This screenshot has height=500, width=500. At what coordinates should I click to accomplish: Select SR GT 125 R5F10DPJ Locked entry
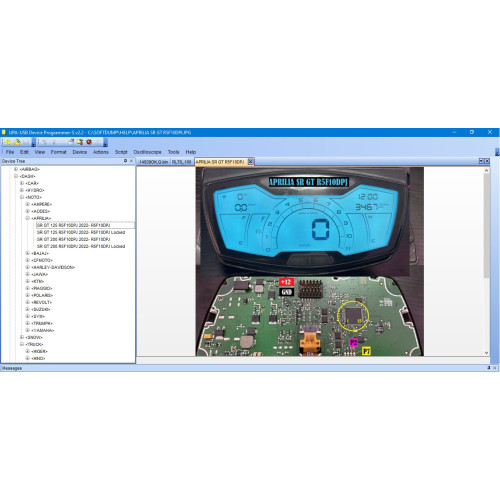pos(81,232)
